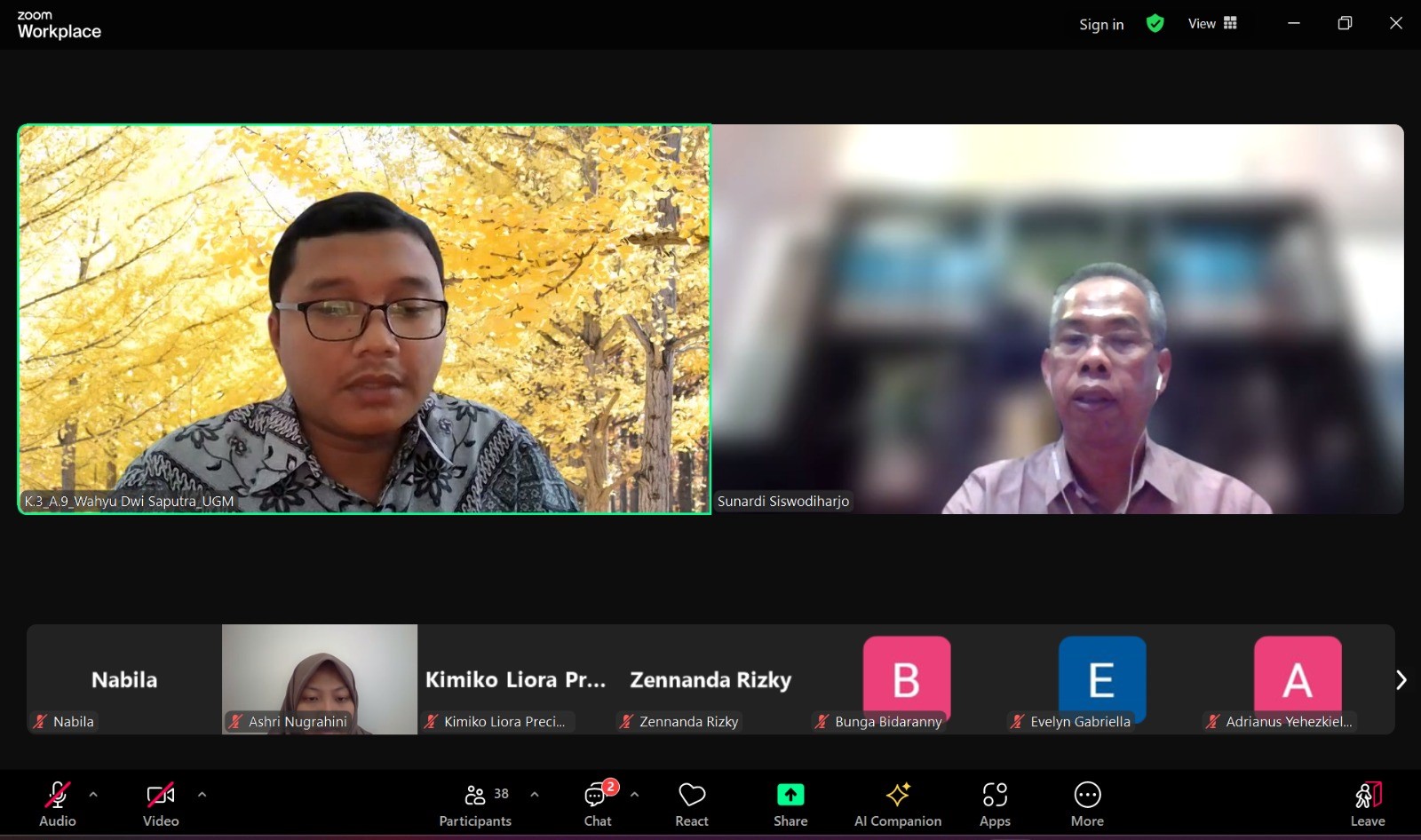The height and width of the screenshot is (840, 1421).
Task: Open the Chat panel icon
Action: click(597, 796)
